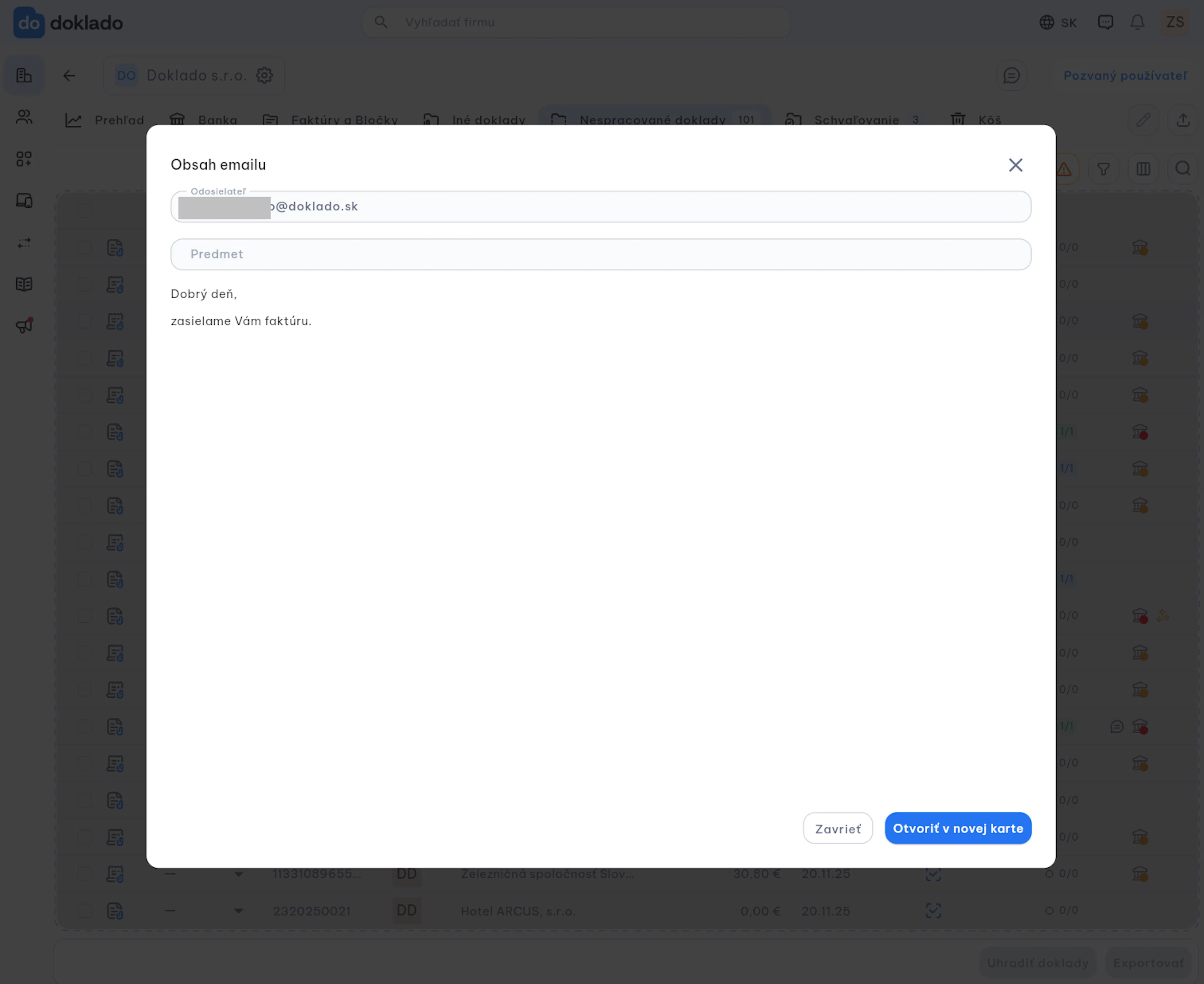The width and height of the screenshot is (1204, 984).
Task: Click the pencil edit icon
Action: tap(1143, 120)
